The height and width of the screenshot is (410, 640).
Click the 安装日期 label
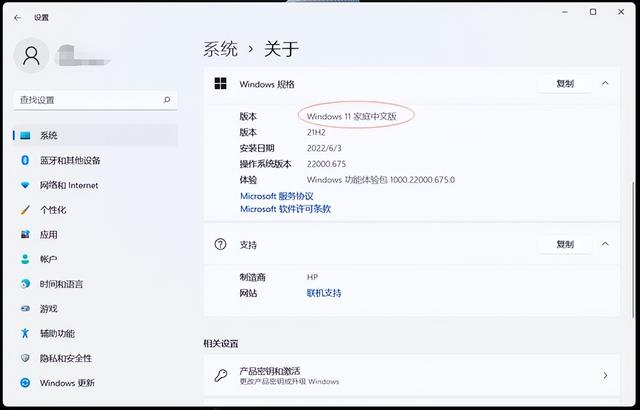pos(257,148)
